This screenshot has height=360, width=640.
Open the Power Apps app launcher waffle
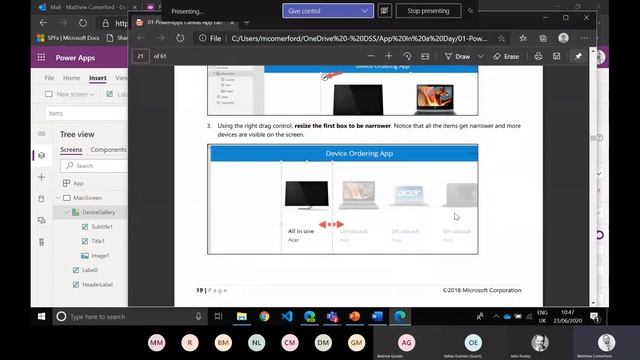41,58
